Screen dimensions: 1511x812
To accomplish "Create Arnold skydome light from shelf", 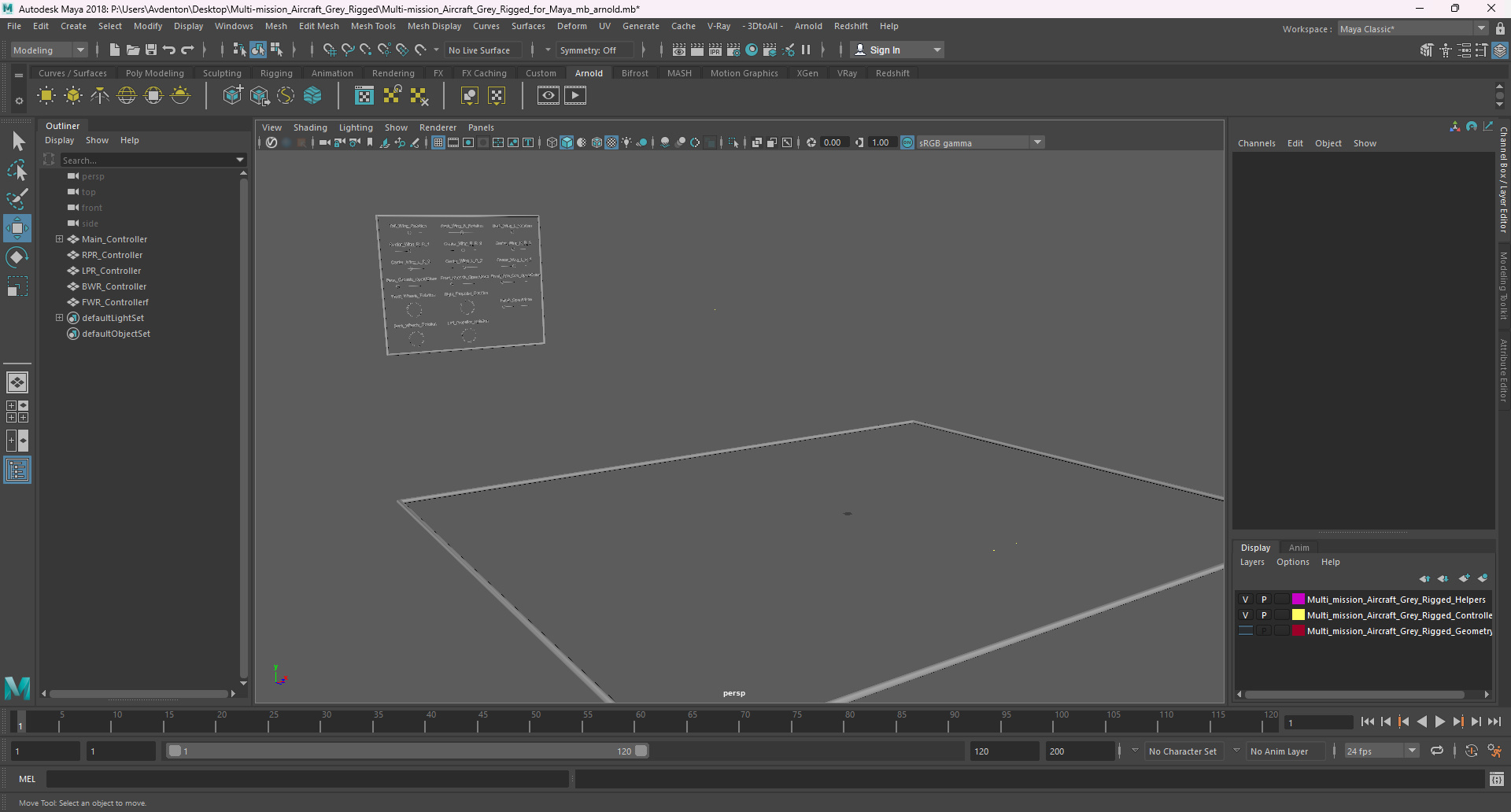I will pos(127,96).
